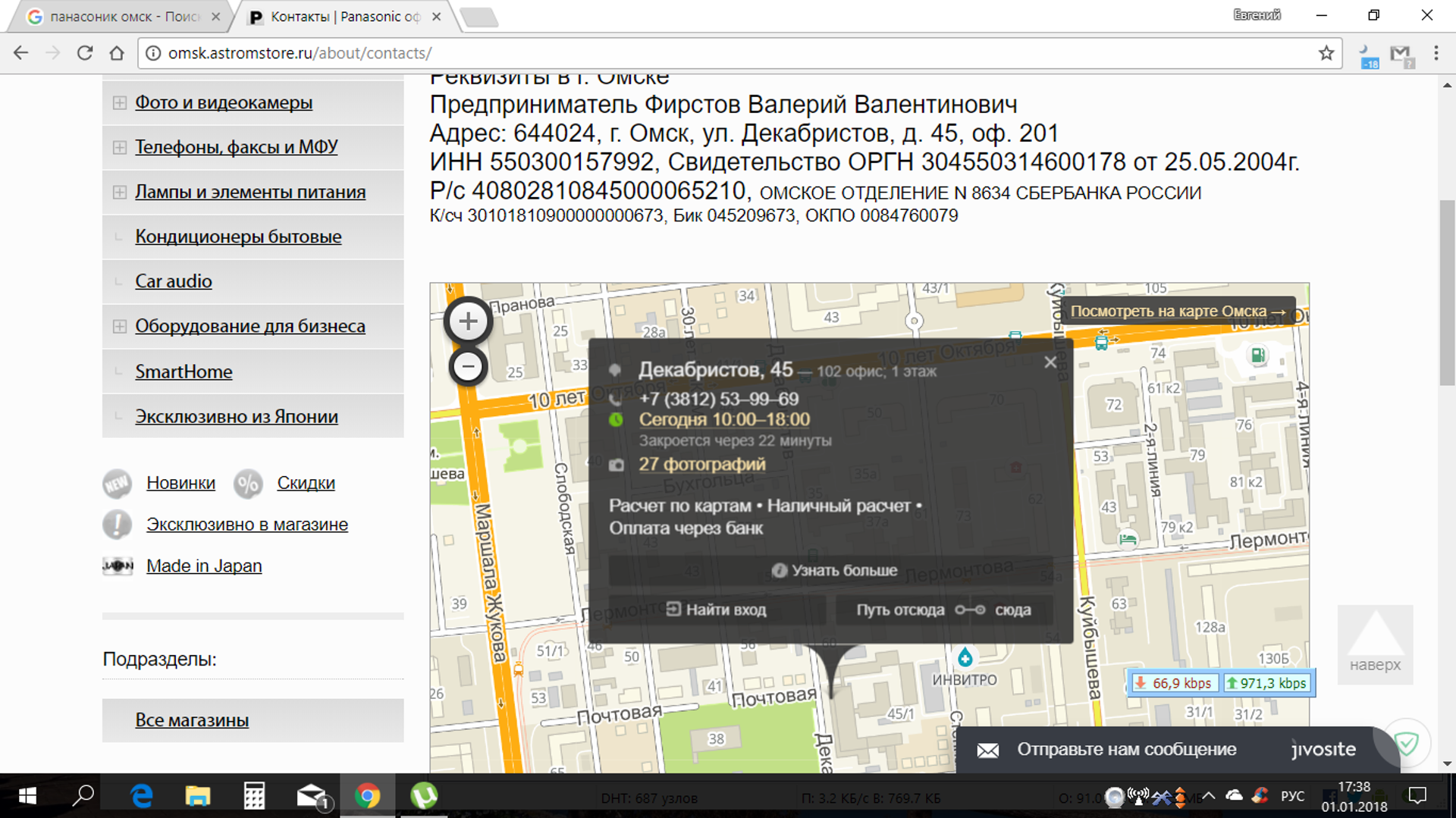Click the weather extension icon showing -18
Viewport: 1456px width, 818px height.
click(1369, 56)
